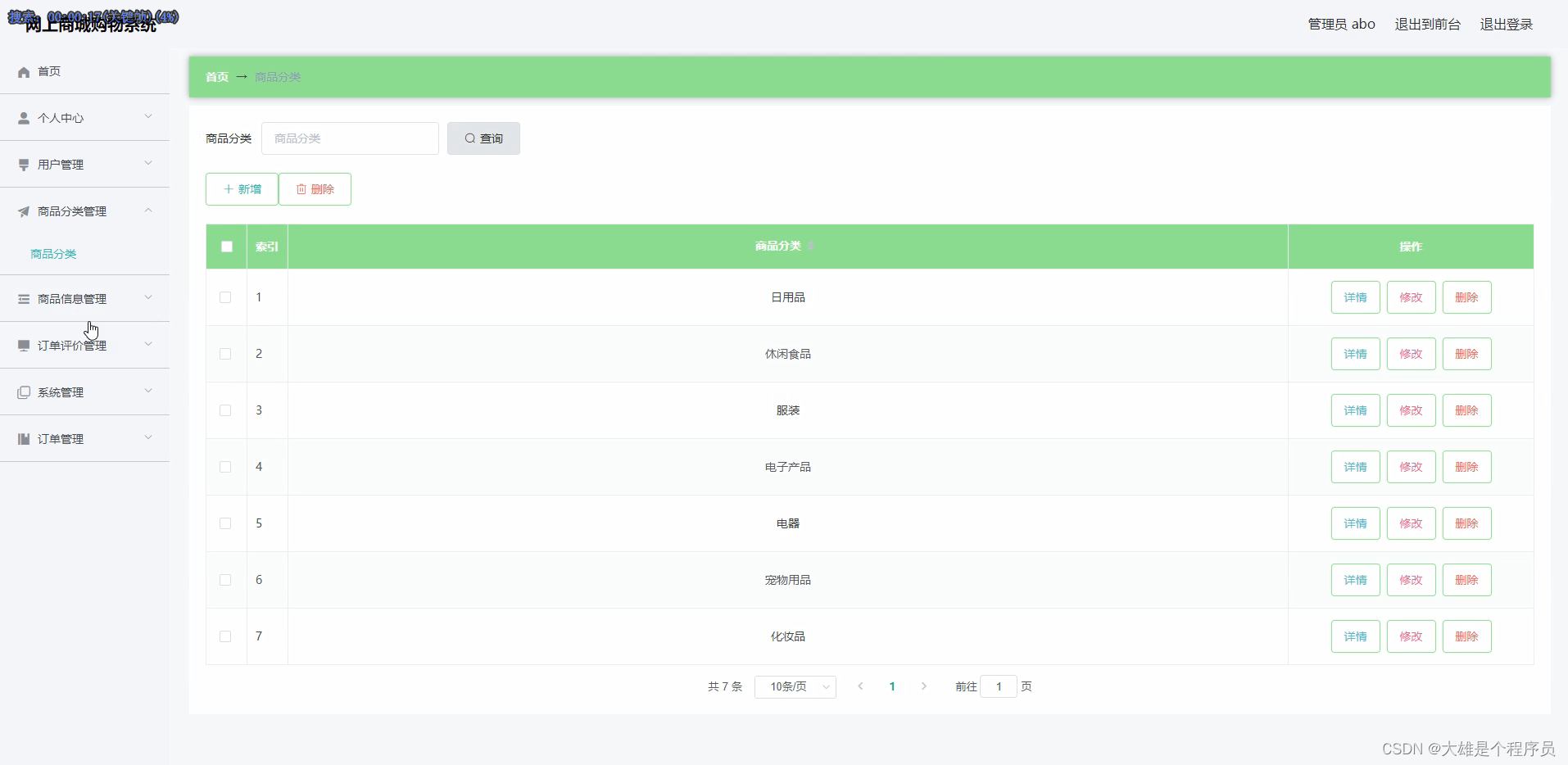Click the 系统管理 sidebar icon
1568x765 pixels.
click(24, 393)
